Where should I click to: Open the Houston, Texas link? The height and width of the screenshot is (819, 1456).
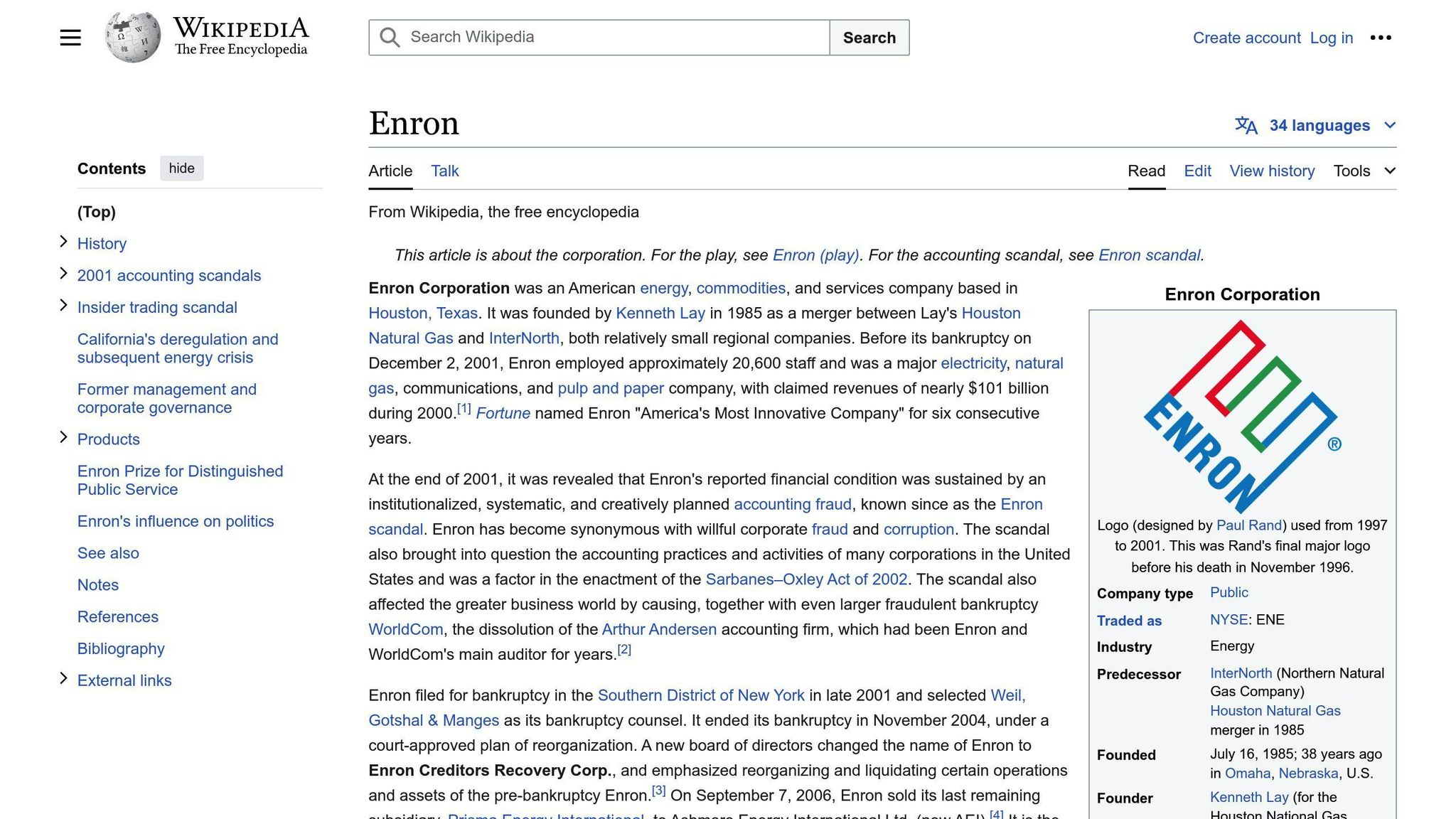click(423, 314)
